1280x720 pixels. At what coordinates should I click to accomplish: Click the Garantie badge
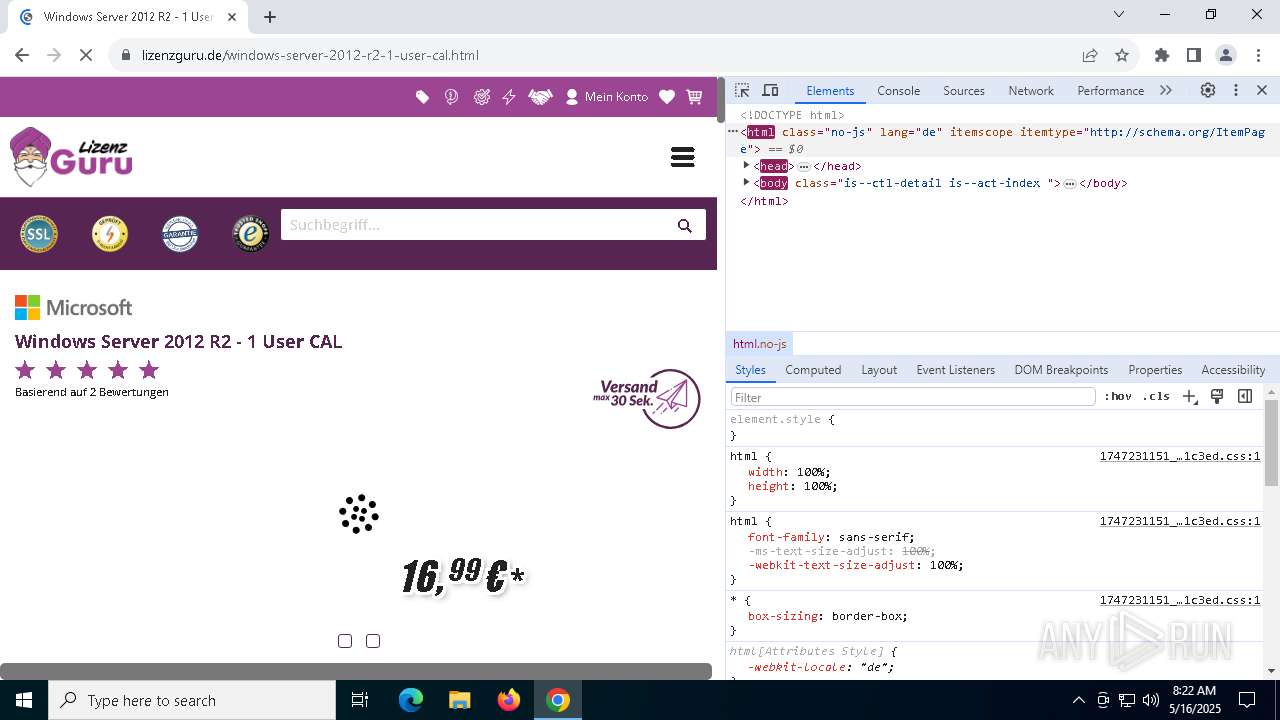180,234
